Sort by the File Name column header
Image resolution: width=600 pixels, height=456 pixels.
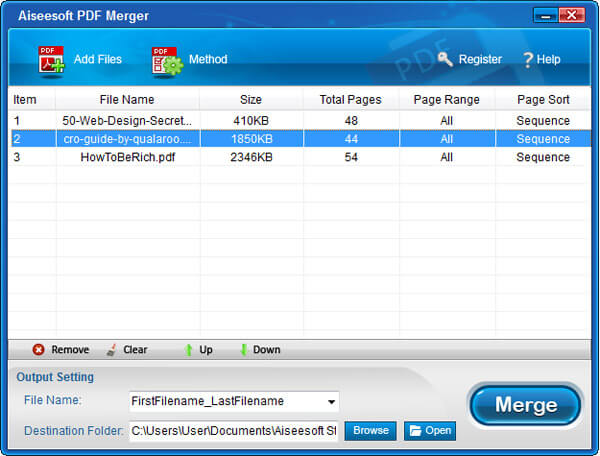coord(127,99)
